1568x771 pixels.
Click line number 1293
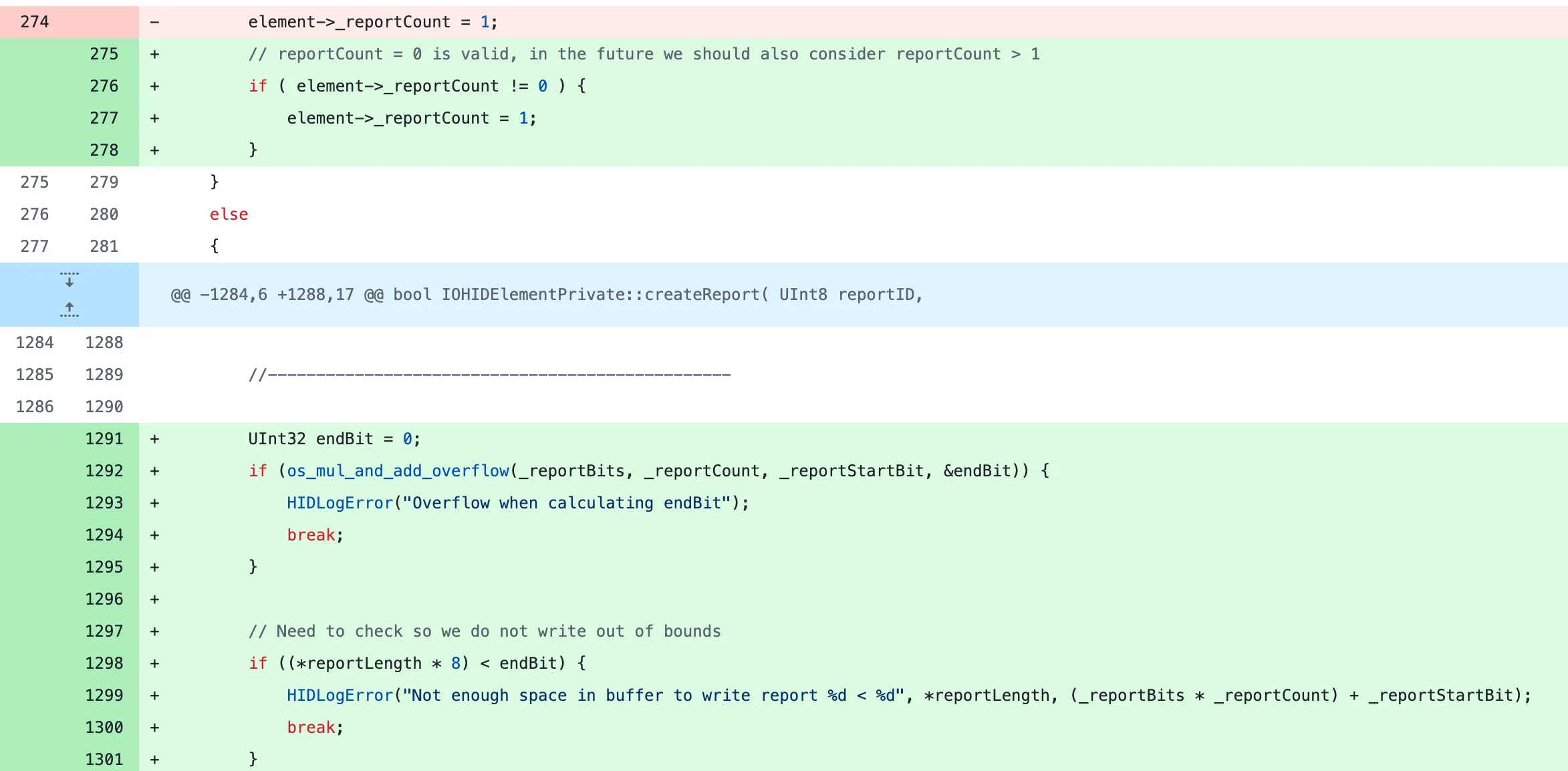104,503
